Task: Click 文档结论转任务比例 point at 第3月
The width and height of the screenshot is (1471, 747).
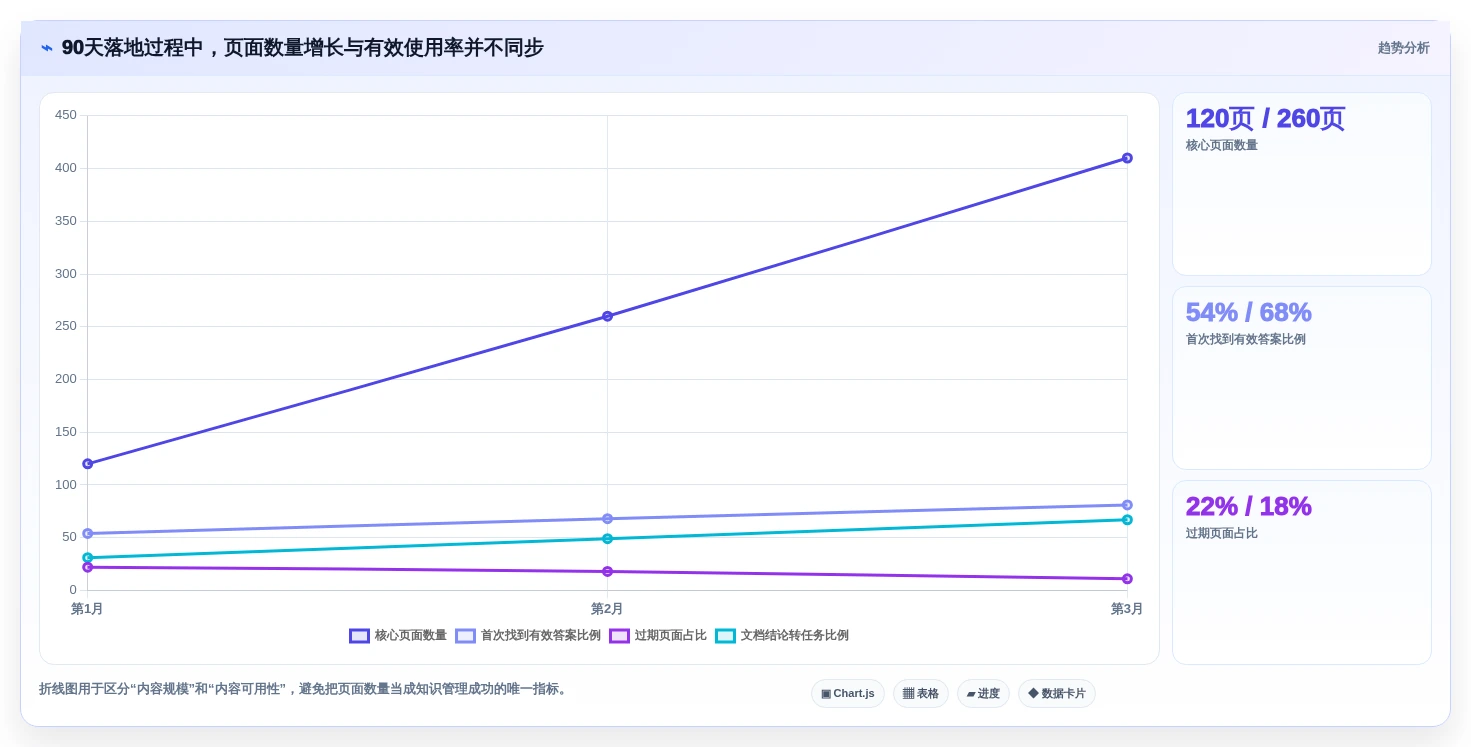Action: pyautogui.click(x=1127, y=520)
